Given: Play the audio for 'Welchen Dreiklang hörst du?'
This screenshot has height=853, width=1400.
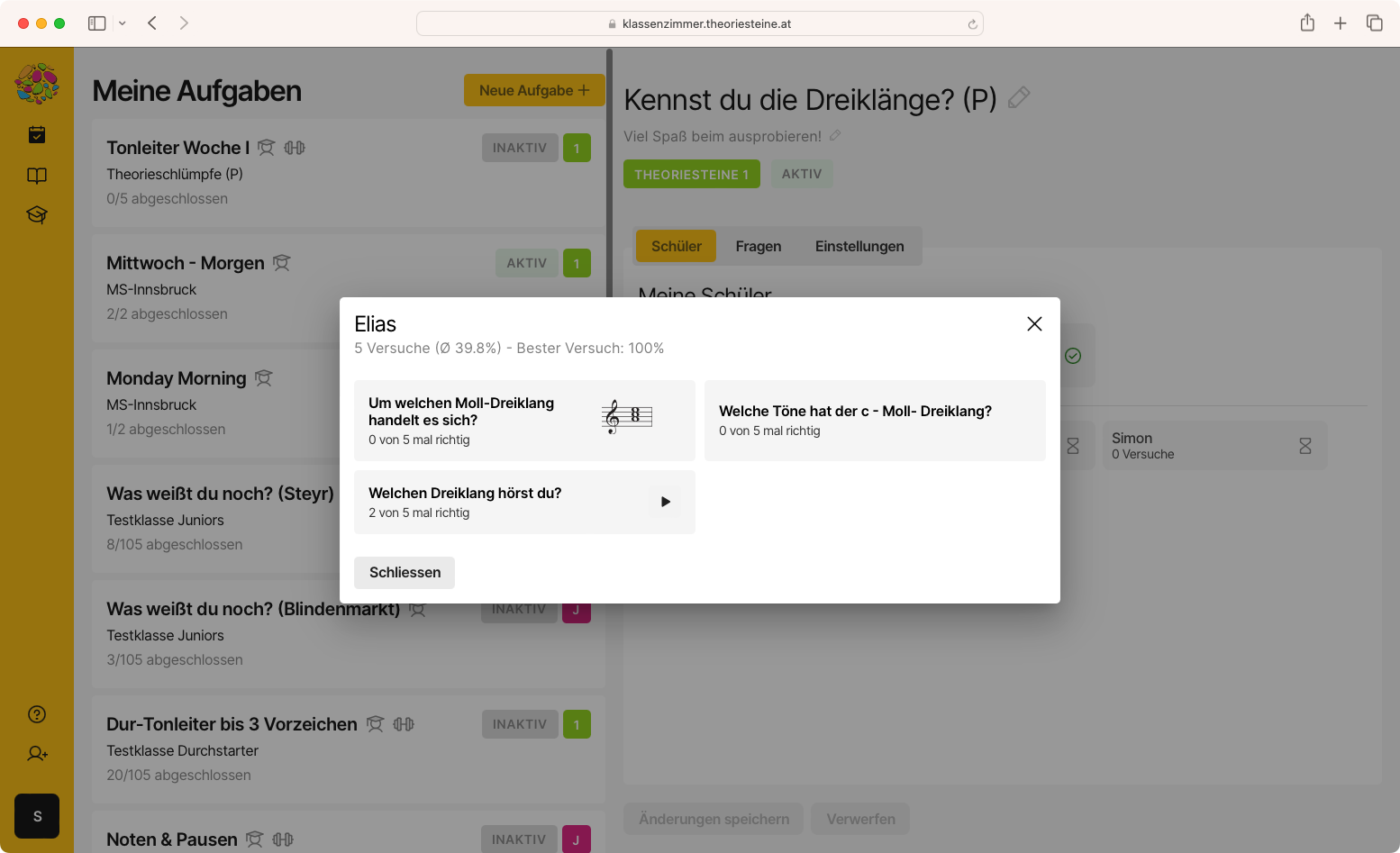Looking at the screenshot, I should point(666,502).
